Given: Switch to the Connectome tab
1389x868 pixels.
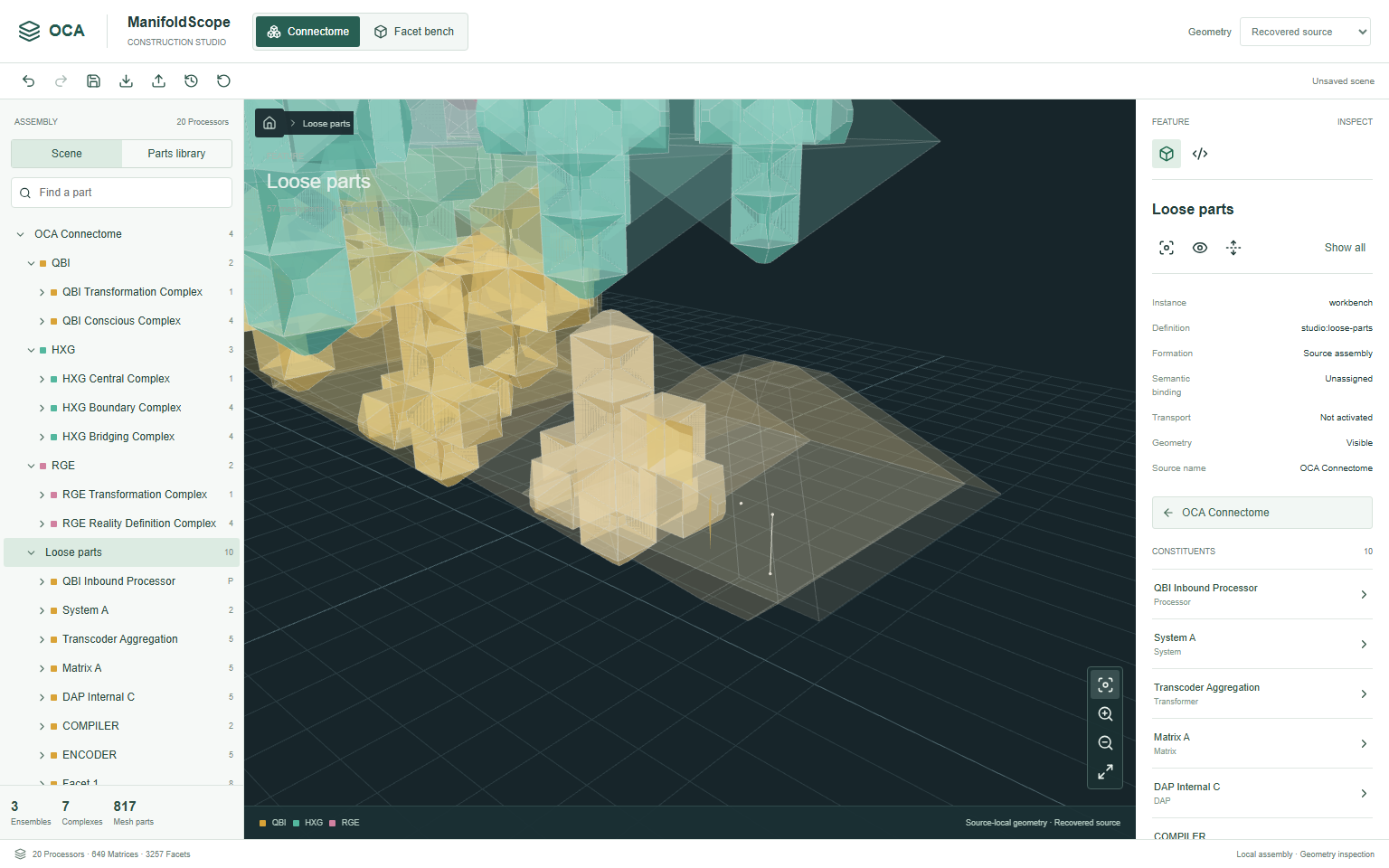Looking at the screenshot, I should coord(308,32).
